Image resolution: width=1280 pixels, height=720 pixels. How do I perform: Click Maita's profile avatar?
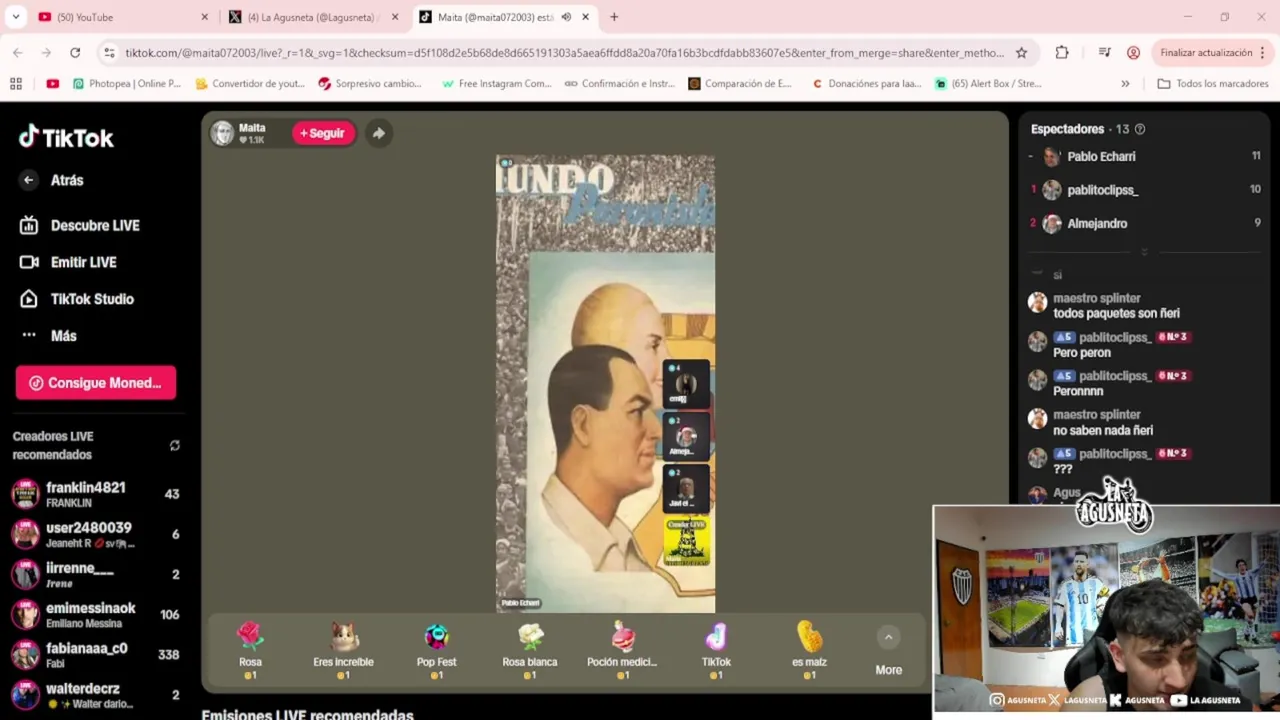click(222, 133)
